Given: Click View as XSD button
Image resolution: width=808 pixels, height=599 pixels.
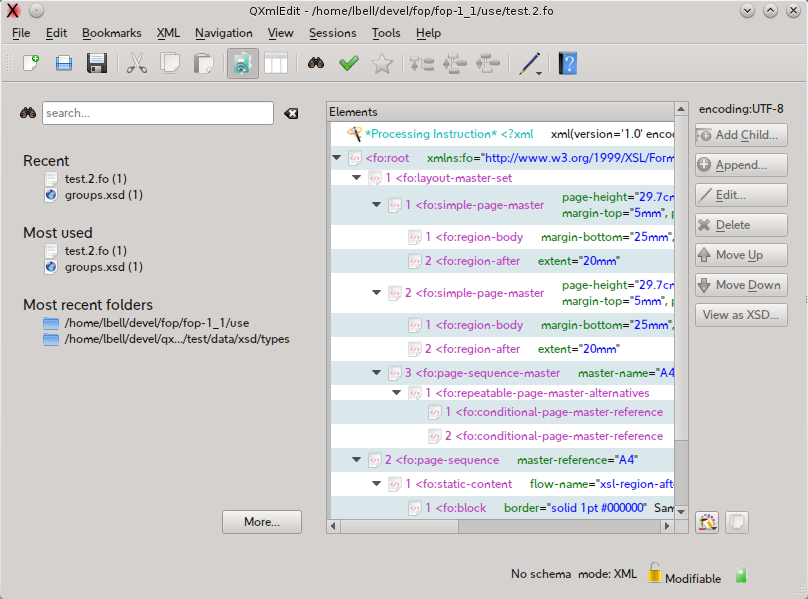Looking at the screenshot, I should [741, 314].
